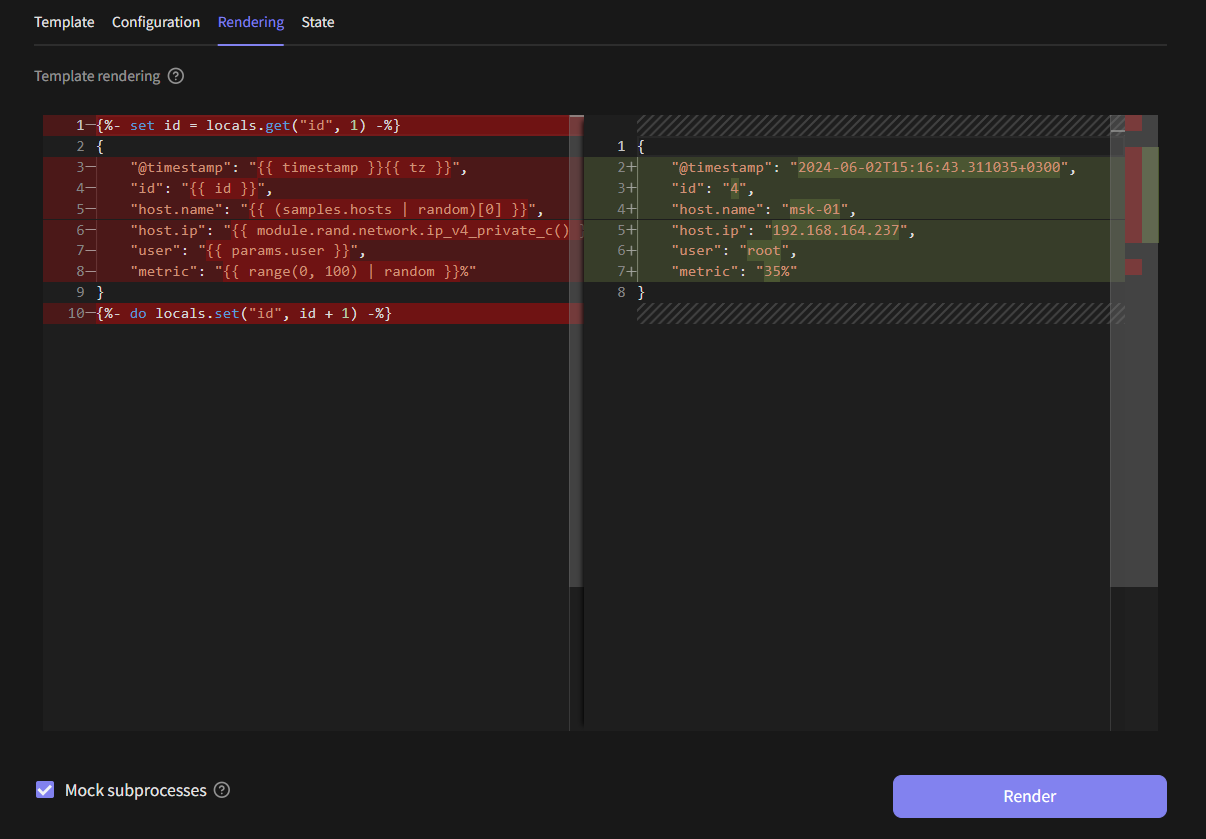Click the Mock subprocesses label text
Image resolution: width=1206 pixels, height=839 pixels.
click(135, 790)
